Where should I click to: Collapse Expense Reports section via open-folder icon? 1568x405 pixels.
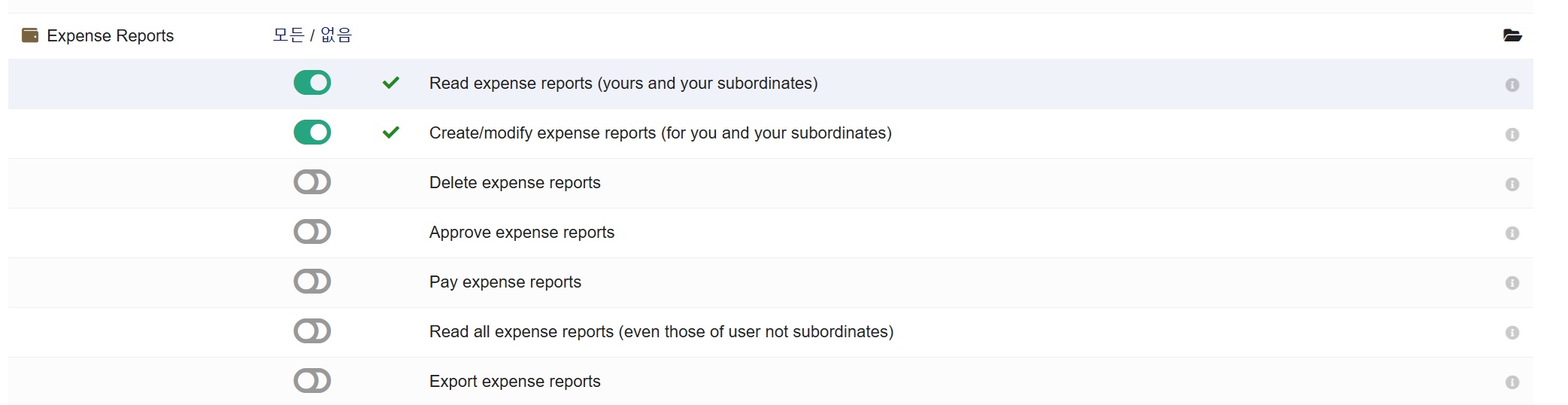tap(1512, 35)
